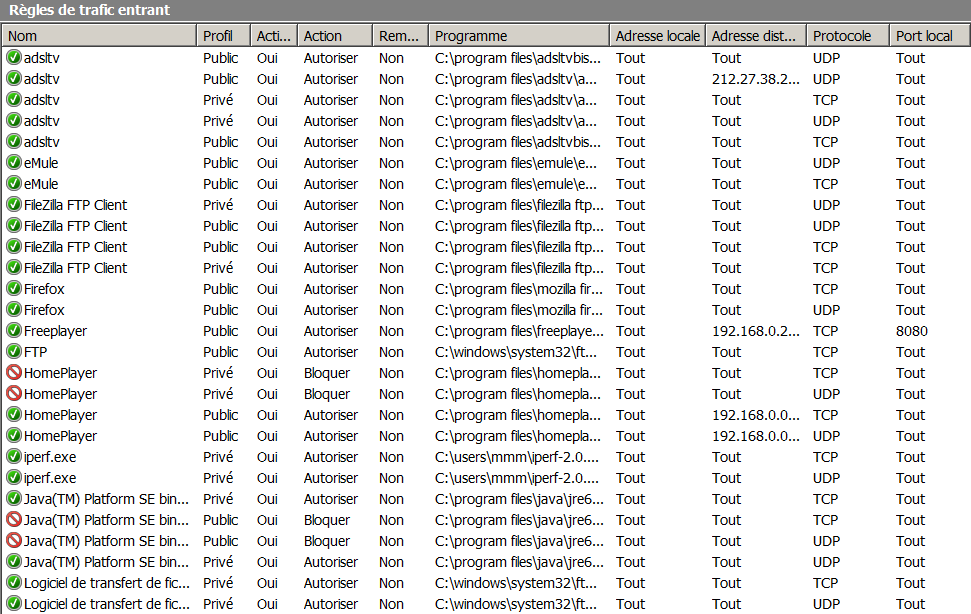Screen dimensions: 971x614
Task: Click green check icon of iperf.exe TCP rule
Action: tap(14, 457)
